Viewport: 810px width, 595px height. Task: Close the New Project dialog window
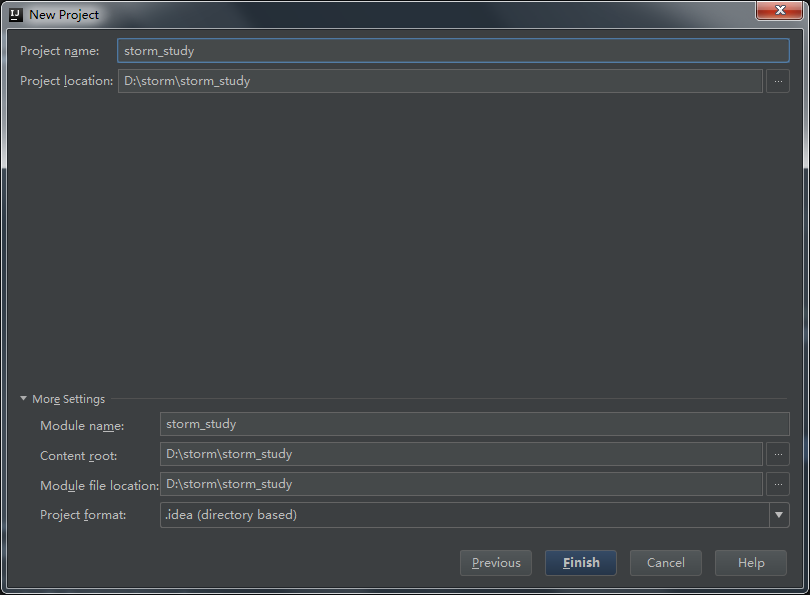(780, 10)
